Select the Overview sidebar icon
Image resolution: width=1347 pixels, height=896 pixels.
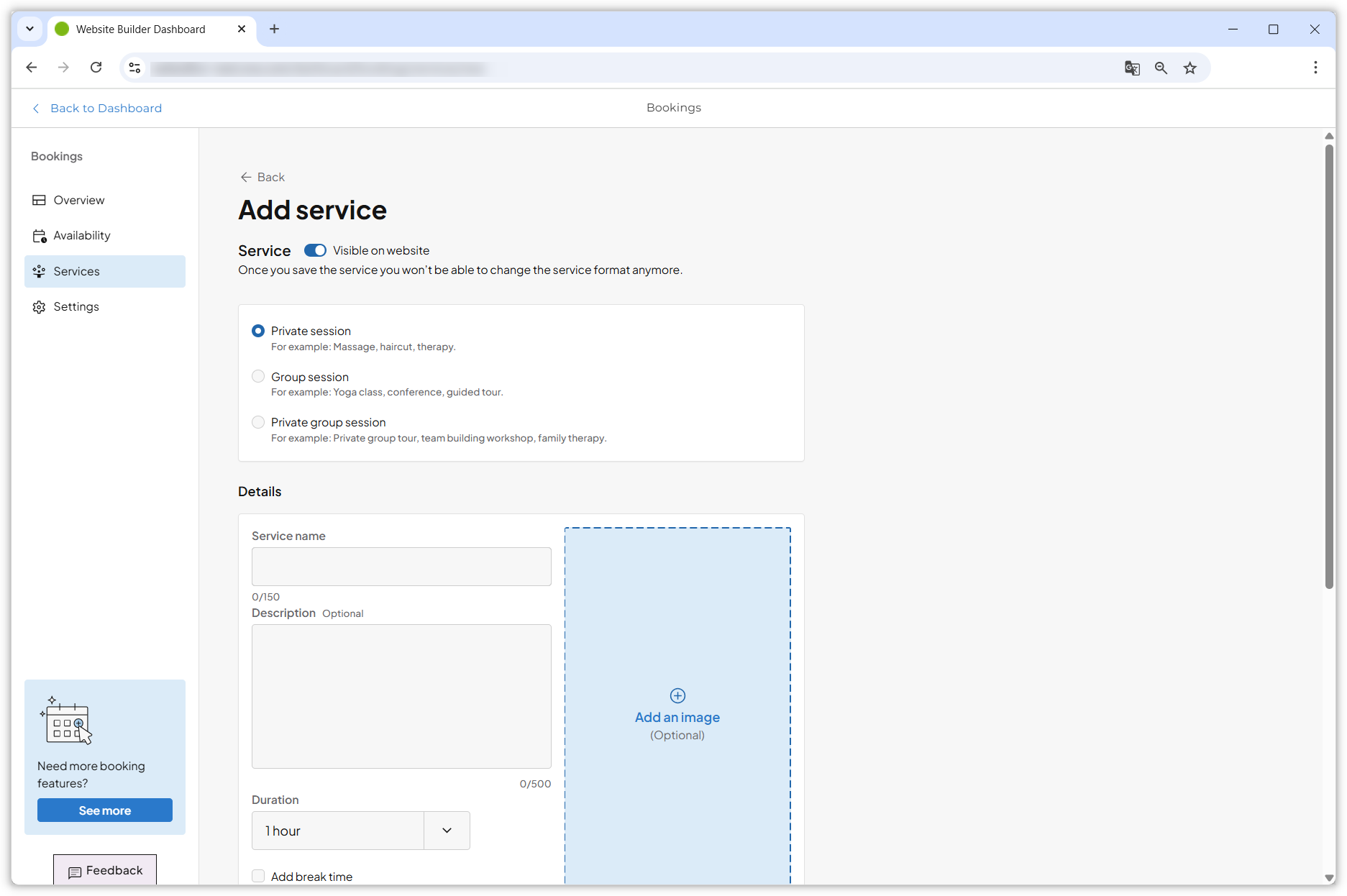(40, 200)
